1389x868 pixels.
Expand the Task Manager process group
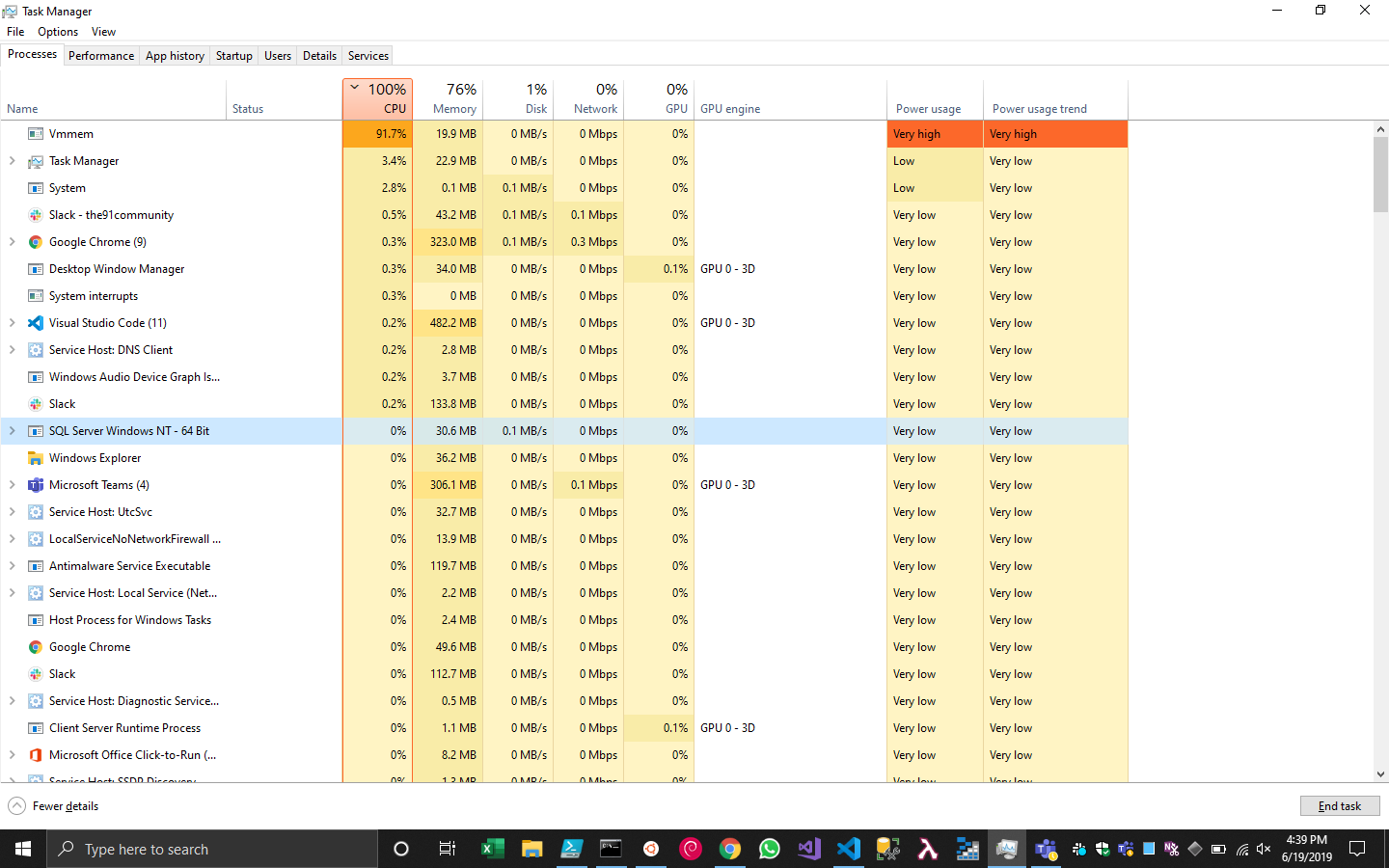tap(12, 161)
